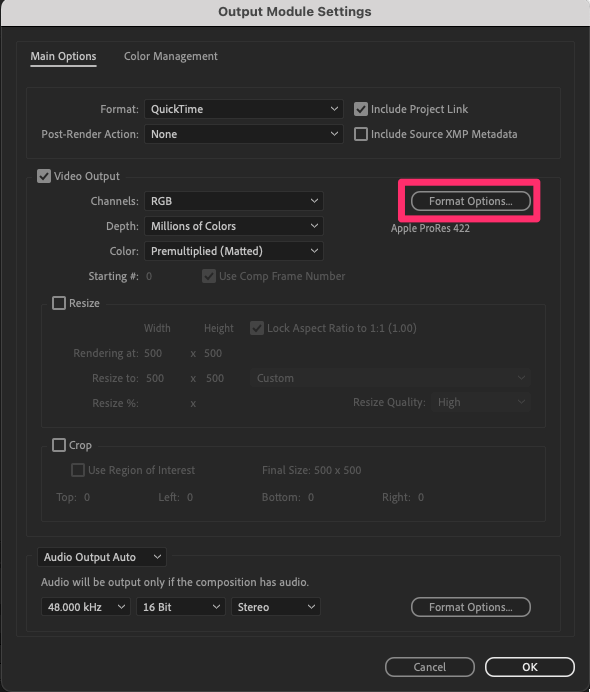Image resolution: width=590 pixels, height=692 pixels.
Task: Open the 16 Bit audio depth dropdown
Action: pyautogui.click(x=181, y=607)
